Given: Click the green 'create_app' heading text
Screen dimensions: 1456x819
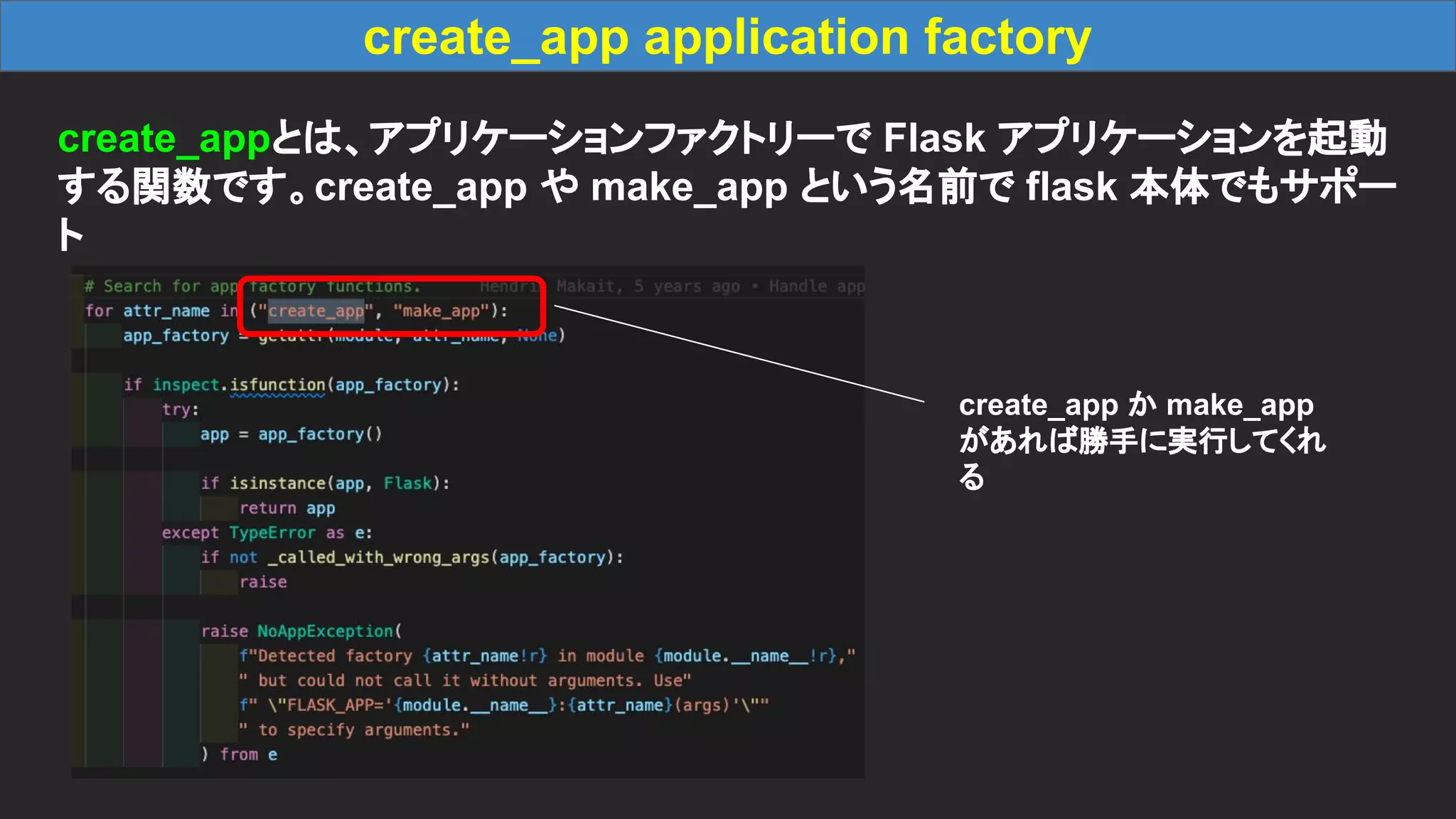Looking at the screenshot, I should coord(164,139).
